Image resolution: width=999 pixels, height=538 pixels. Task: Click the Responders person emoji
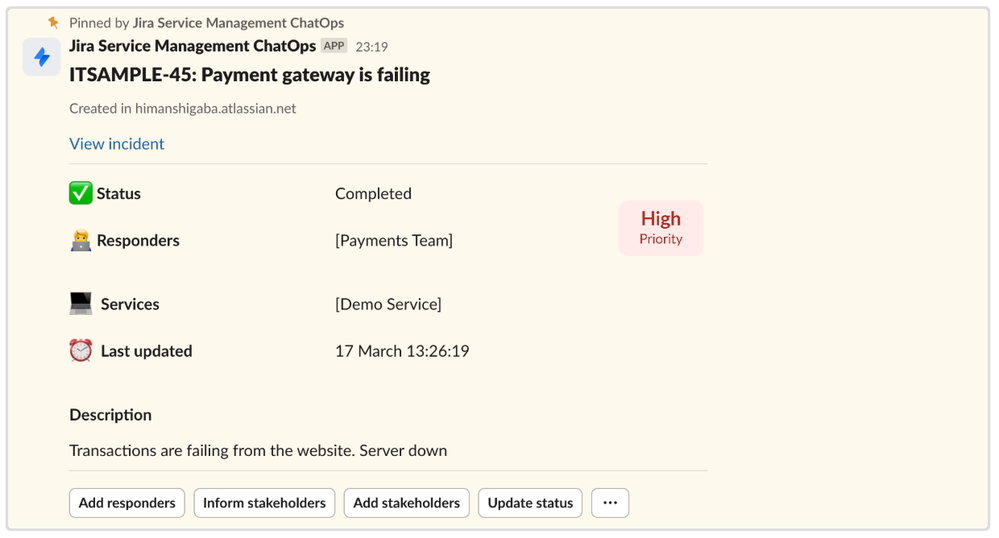(81, 241)
